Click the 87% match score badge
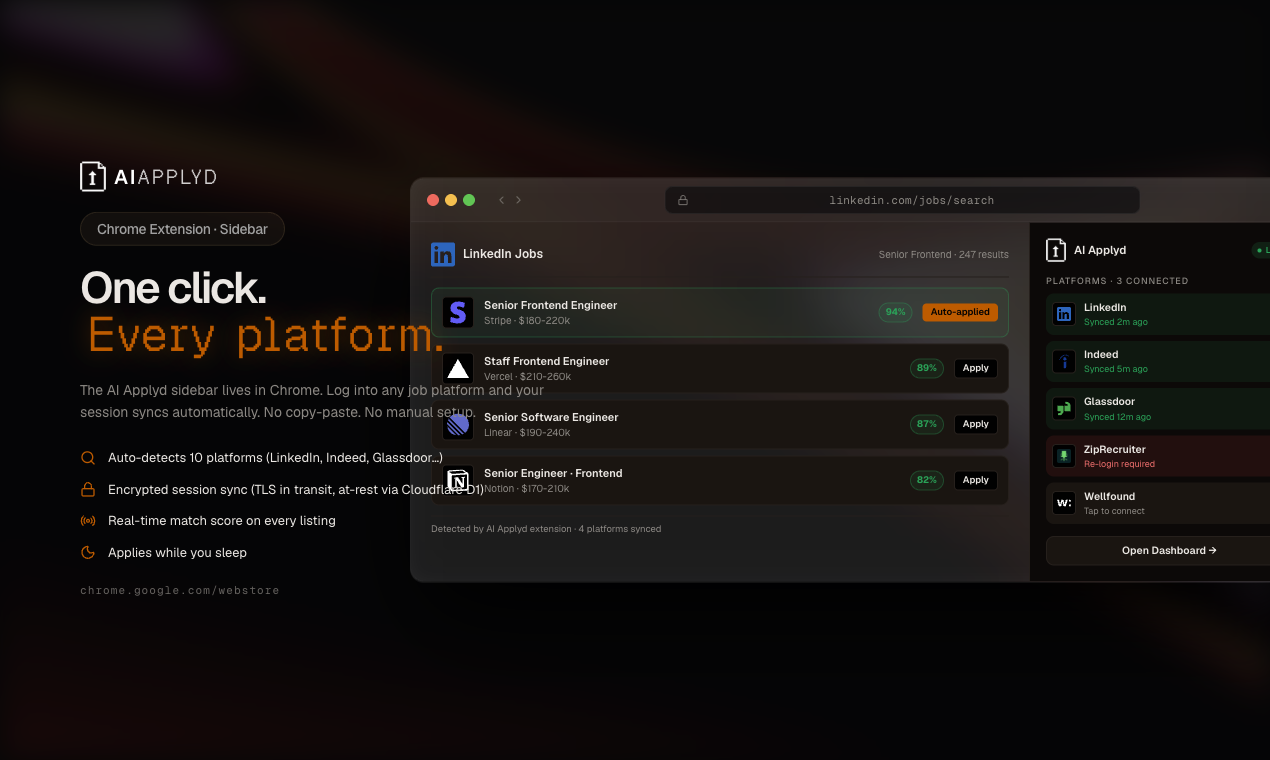This screenshot has height=760, width=1270. point(927,424)
